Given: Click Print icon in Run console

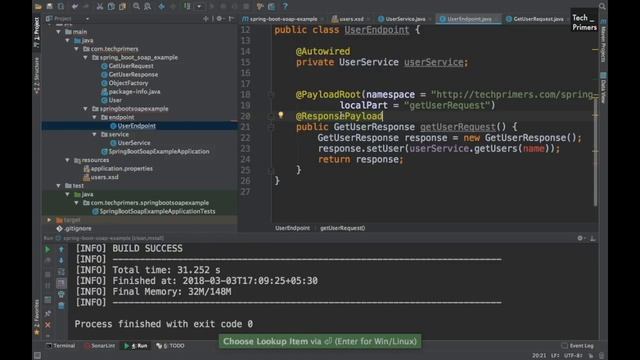Looking at the screenshot, I should click(x=61, y=294).
